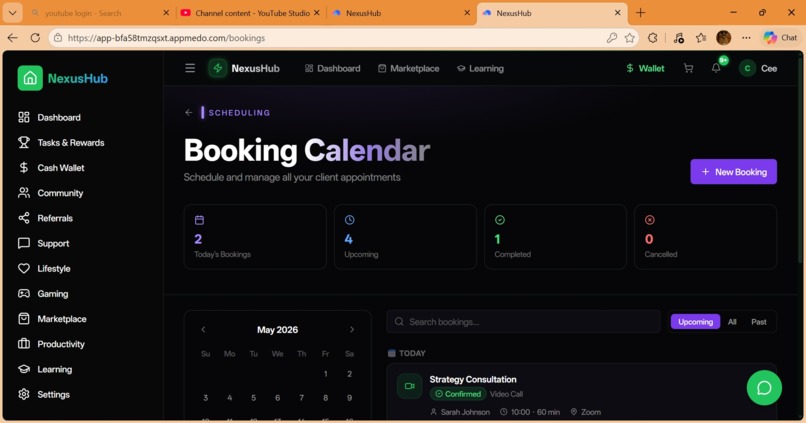
Task: Click the Confirmed status badge
Action: (x=458, y=394)
